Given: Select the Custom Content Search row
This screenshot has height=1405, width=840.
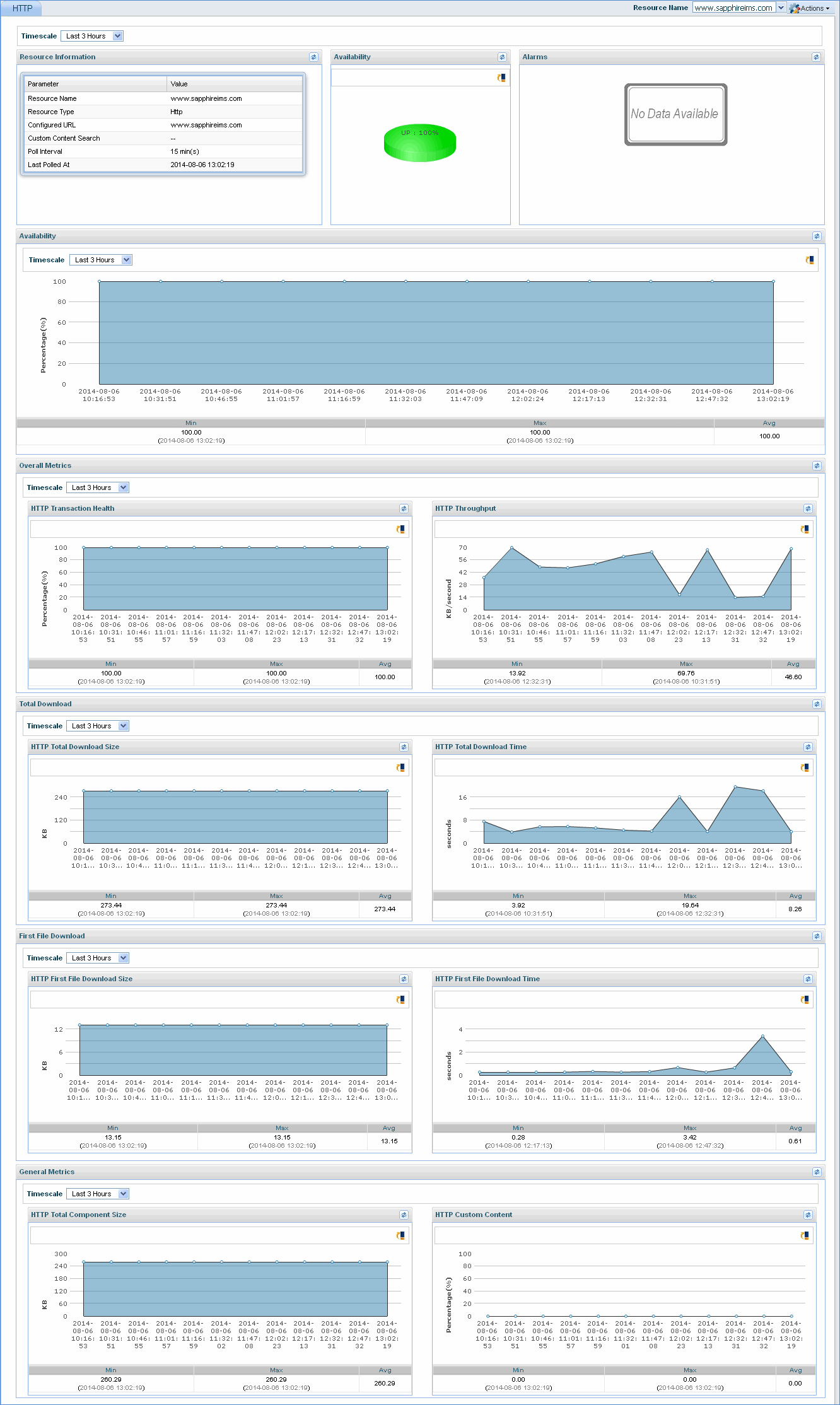Looking at the screenshot, I should pyautogui.click(x=163, y=138).
